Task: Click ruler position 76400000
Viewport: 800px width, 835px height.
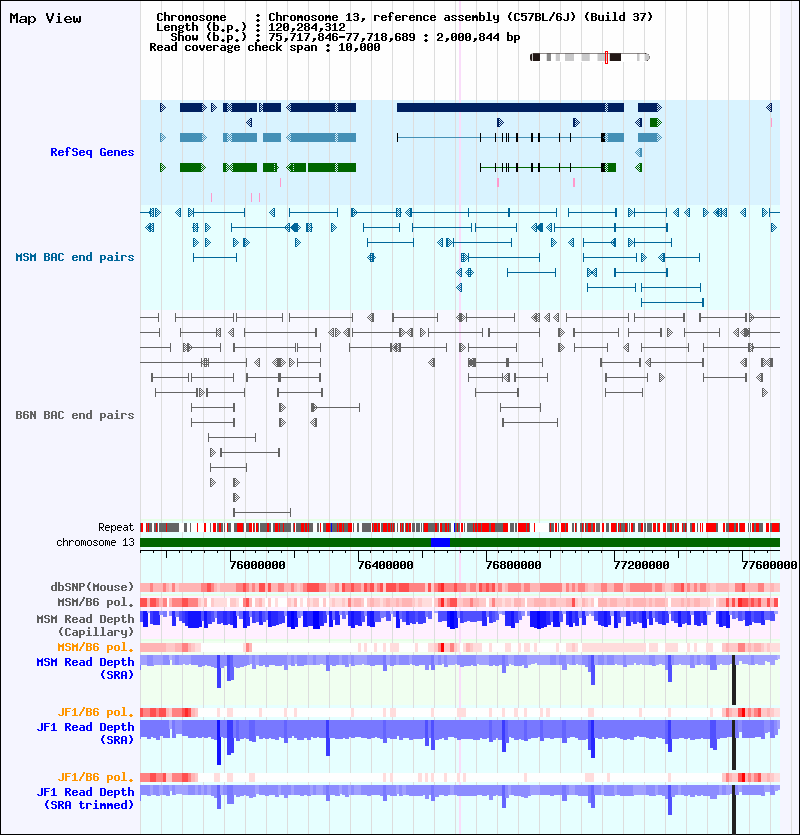Action: coord(386,565)
